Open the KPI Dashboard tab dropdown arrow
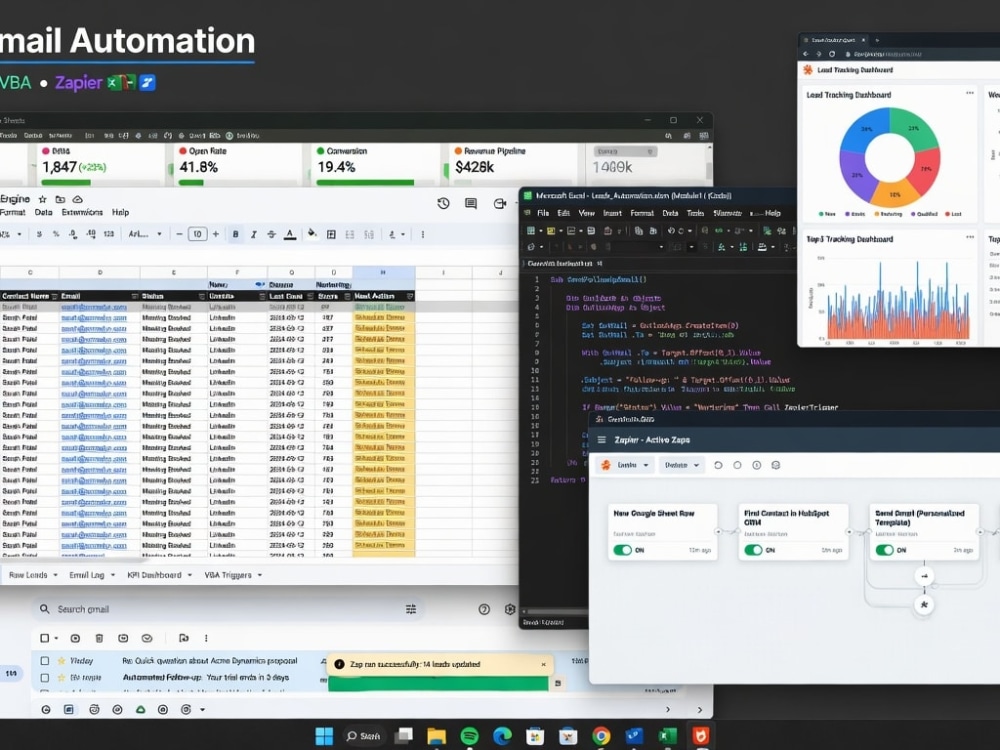The image size is (1000, 750). (x=190, y=575)
